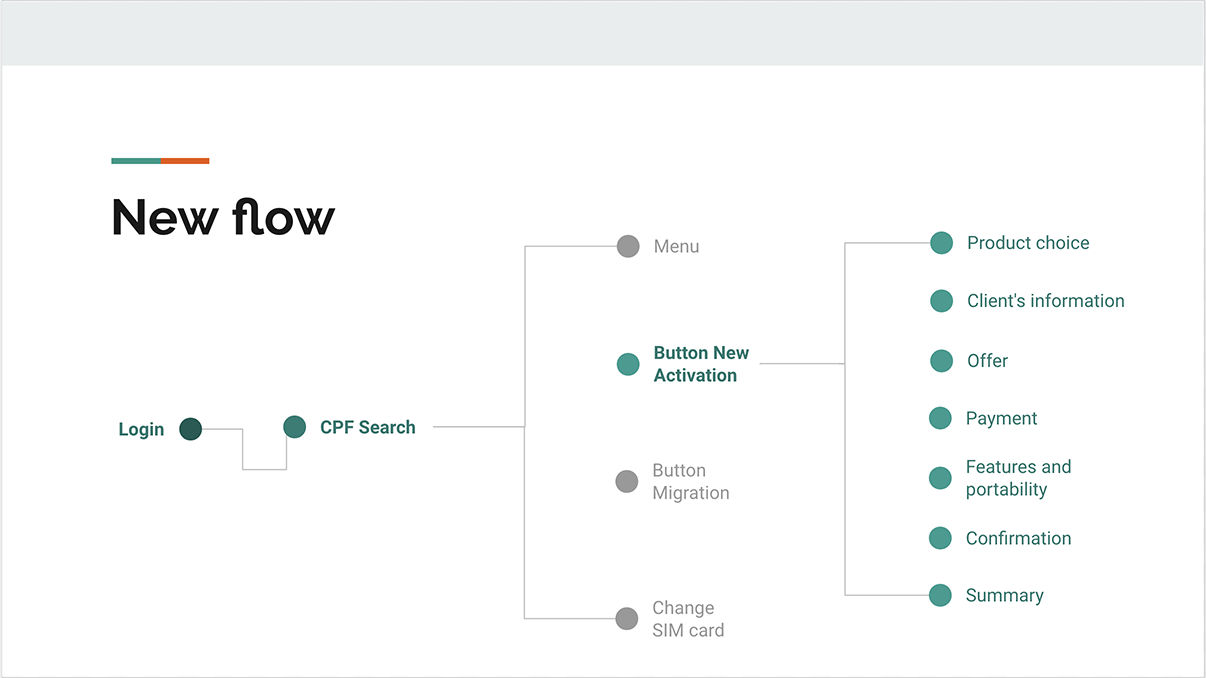Select the Change SIM card label

coord(688,619)
